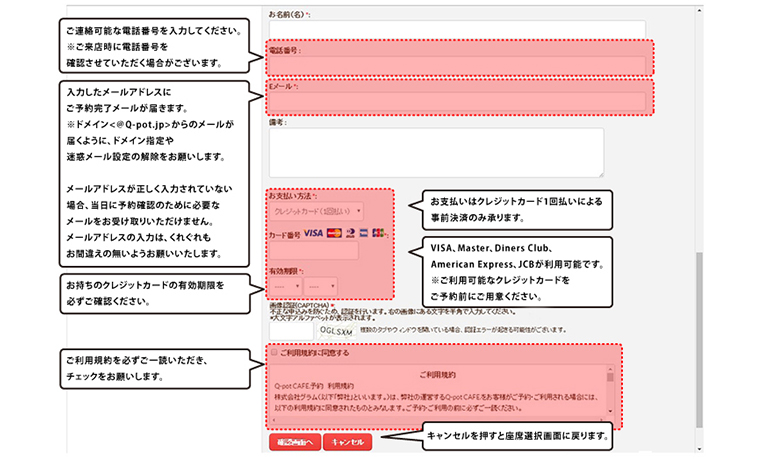Click the American Express card logo

tap(365, 233)
